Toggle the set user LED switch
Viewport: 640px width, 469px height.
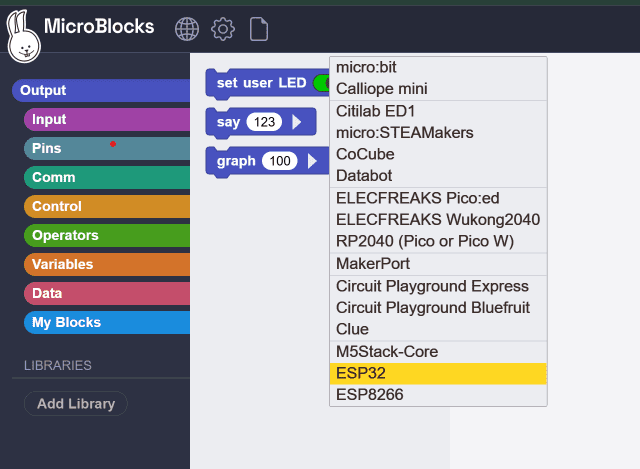click(322, 83)
